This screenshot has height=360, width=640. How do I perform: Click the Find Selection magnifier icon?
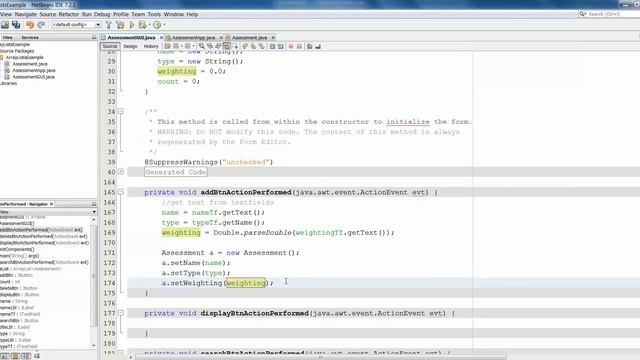click(202, 46)
